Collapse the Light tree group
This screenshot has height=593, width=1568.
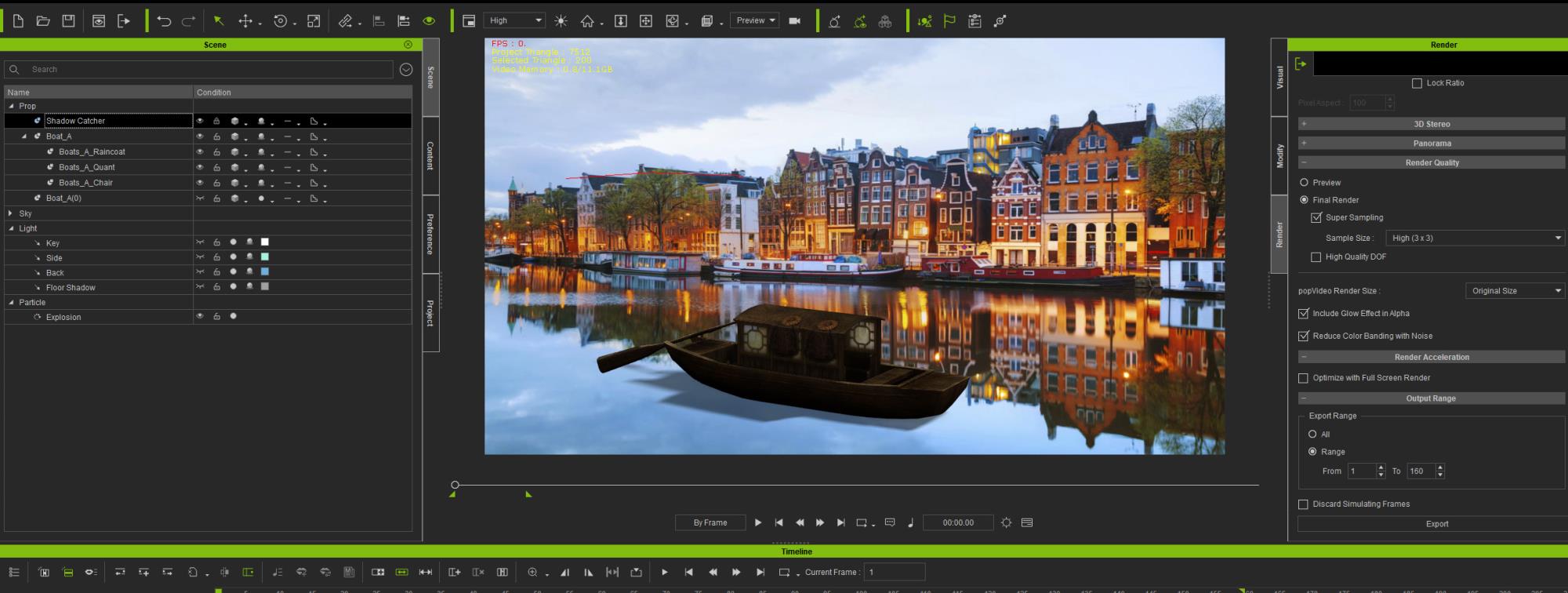click(x=11, y=228)
